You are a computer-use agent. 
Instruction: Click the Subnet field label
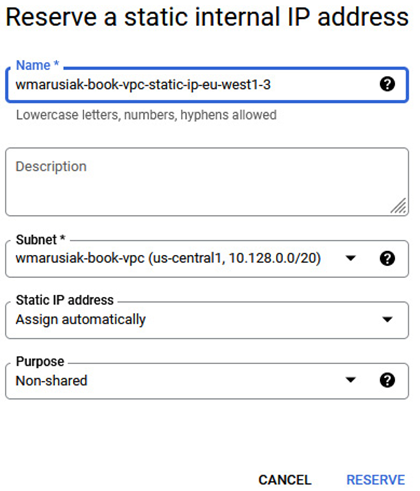click(x=40, y=240)
